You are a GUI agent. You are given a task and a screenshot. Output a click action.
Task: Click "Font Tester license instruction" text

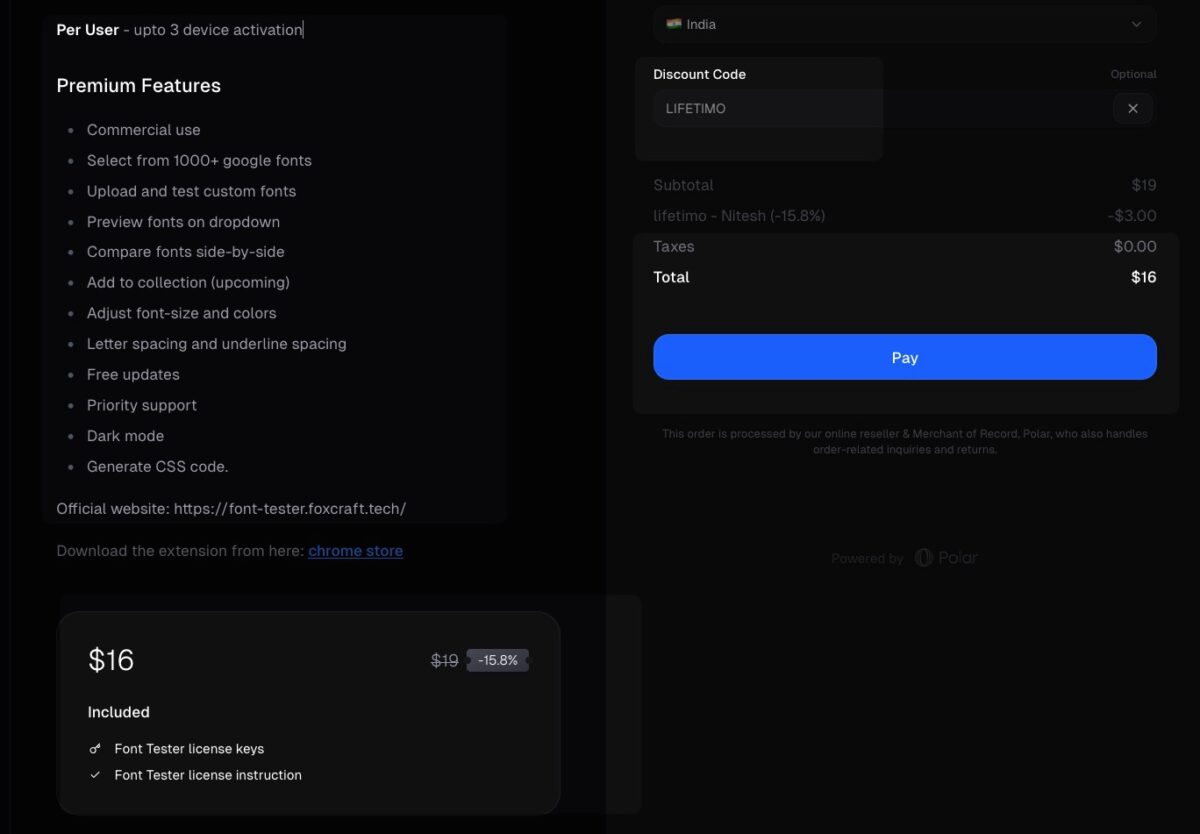point(208,775)
